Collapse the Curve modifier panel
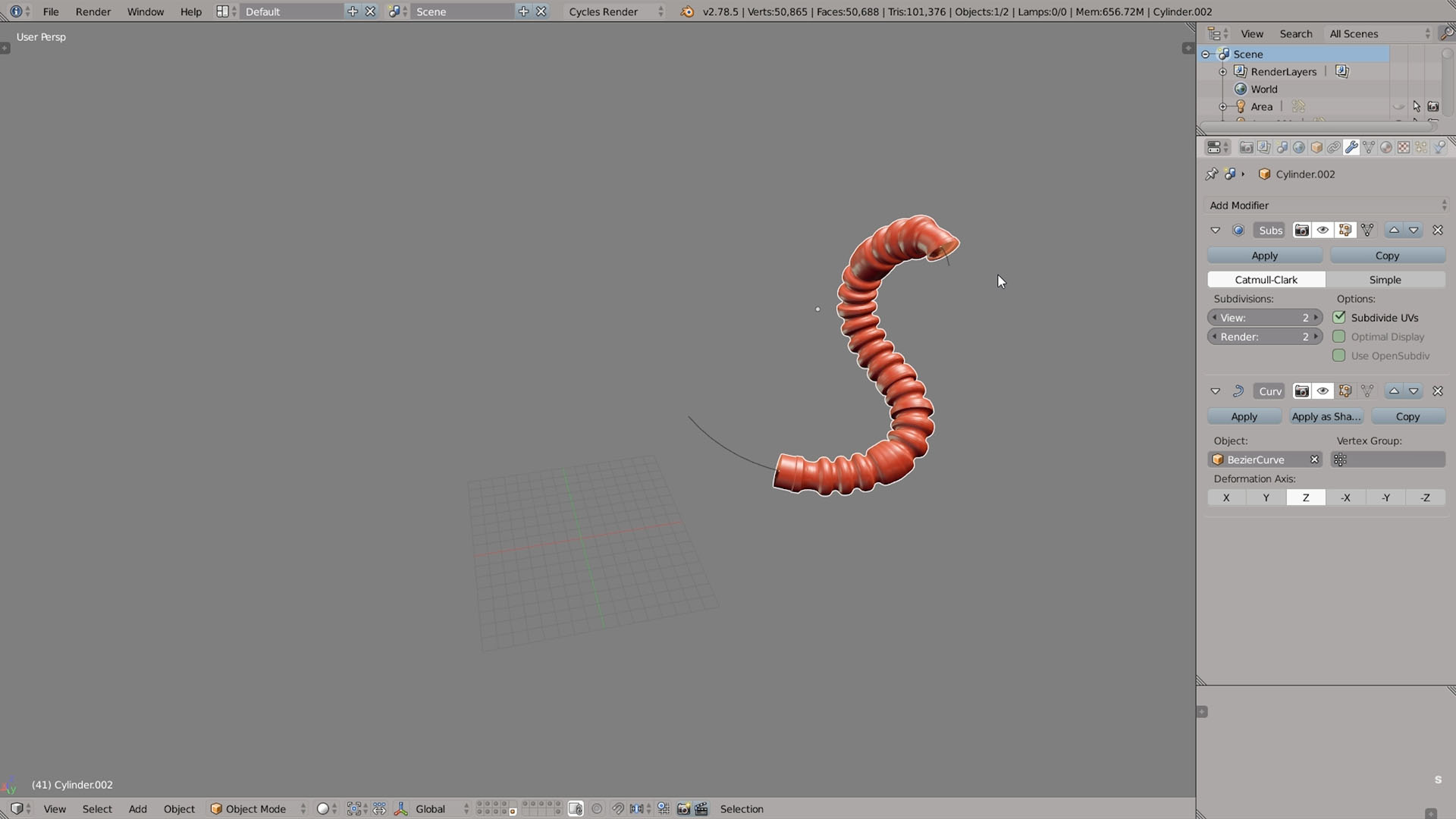The width and height of the screenshot is (1456, 819). [1216, 391]
